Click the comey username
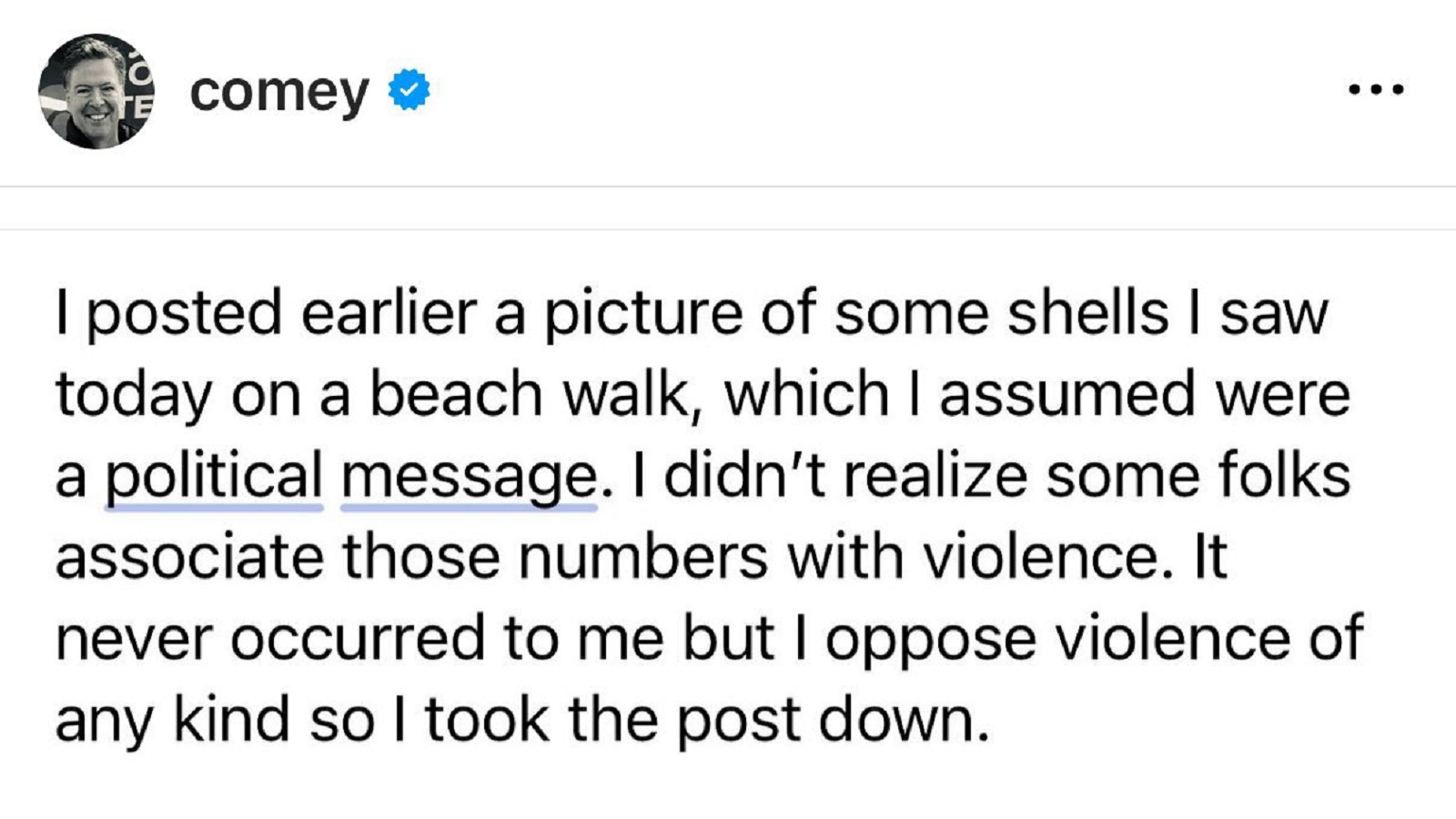The height and width of the screenshot is (819, 1456). tap(278, 91)
